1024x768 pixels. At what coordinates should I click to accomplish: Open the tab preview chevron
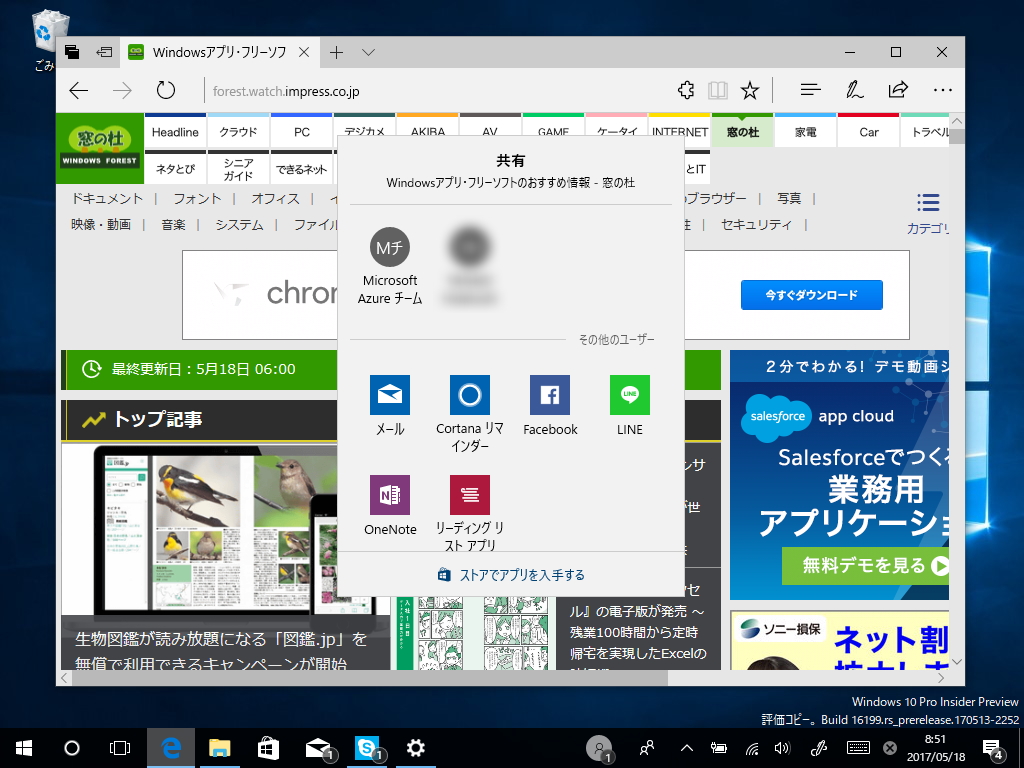[367, 51]
